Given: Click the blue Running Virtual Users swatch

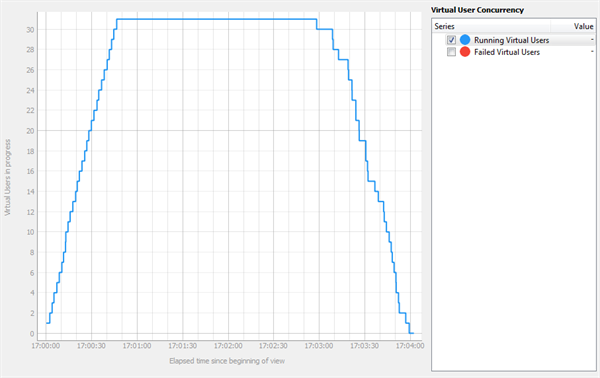Looking at the screenshot, I should click(x=465, y=40).
